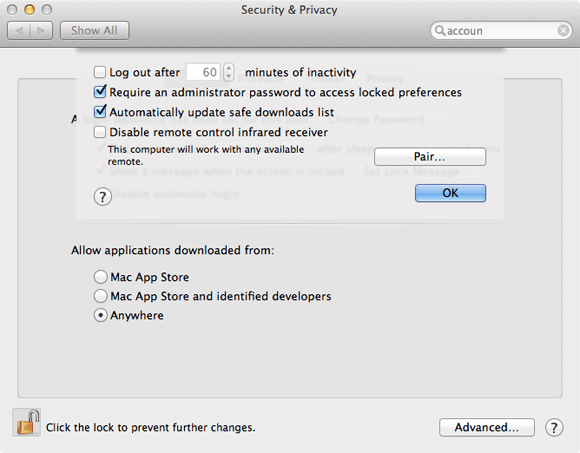The image size is (580, 453).
Task: Clear the search field text
Action: coord(563,30)
